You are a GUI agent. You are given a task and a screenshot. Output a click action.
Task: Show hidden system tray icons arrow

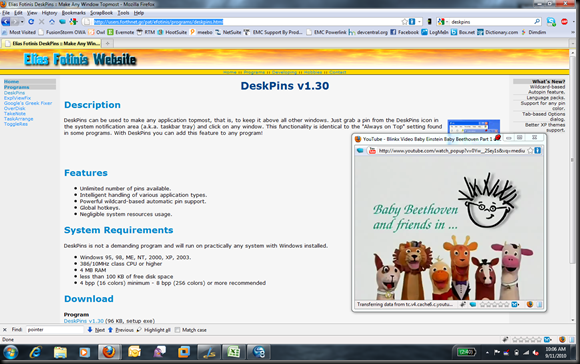[487, 353]
